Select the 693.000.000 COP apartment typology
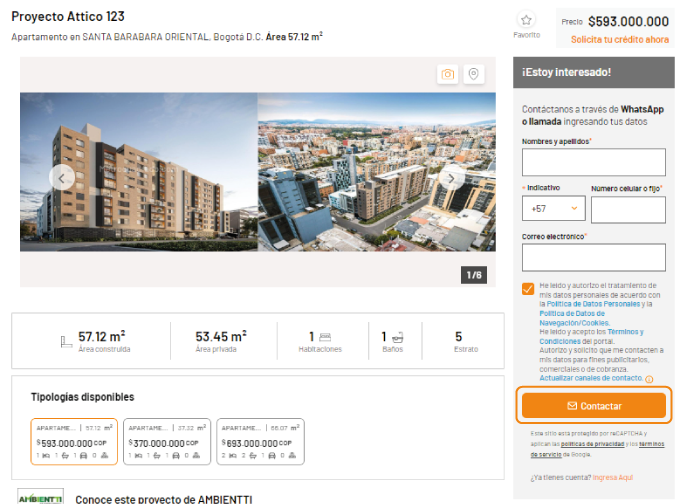This screenshot has width=680, height=504. (x=260, y=442)
